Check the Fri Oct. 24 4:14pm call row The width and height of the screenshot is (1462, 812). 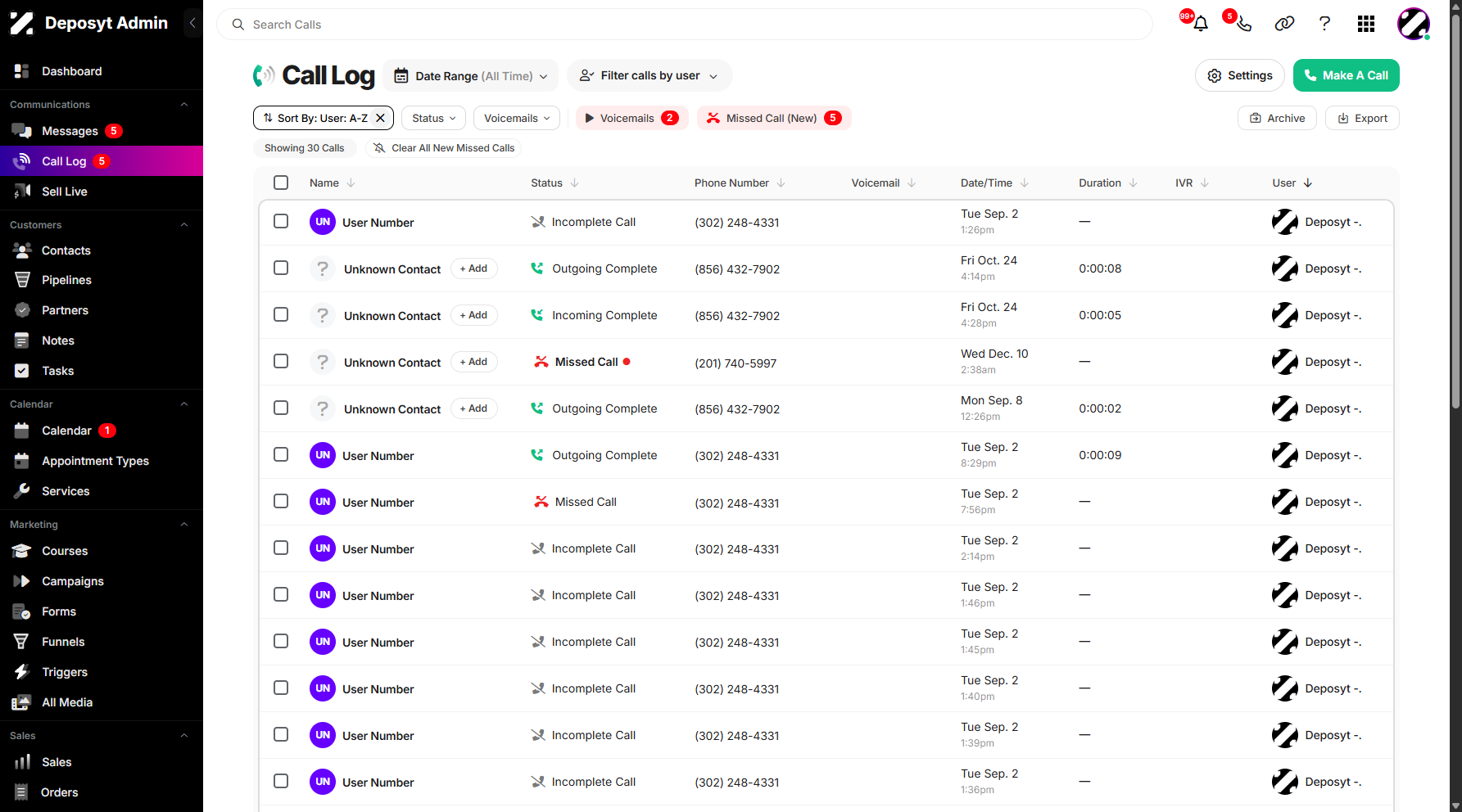[281, 268]
